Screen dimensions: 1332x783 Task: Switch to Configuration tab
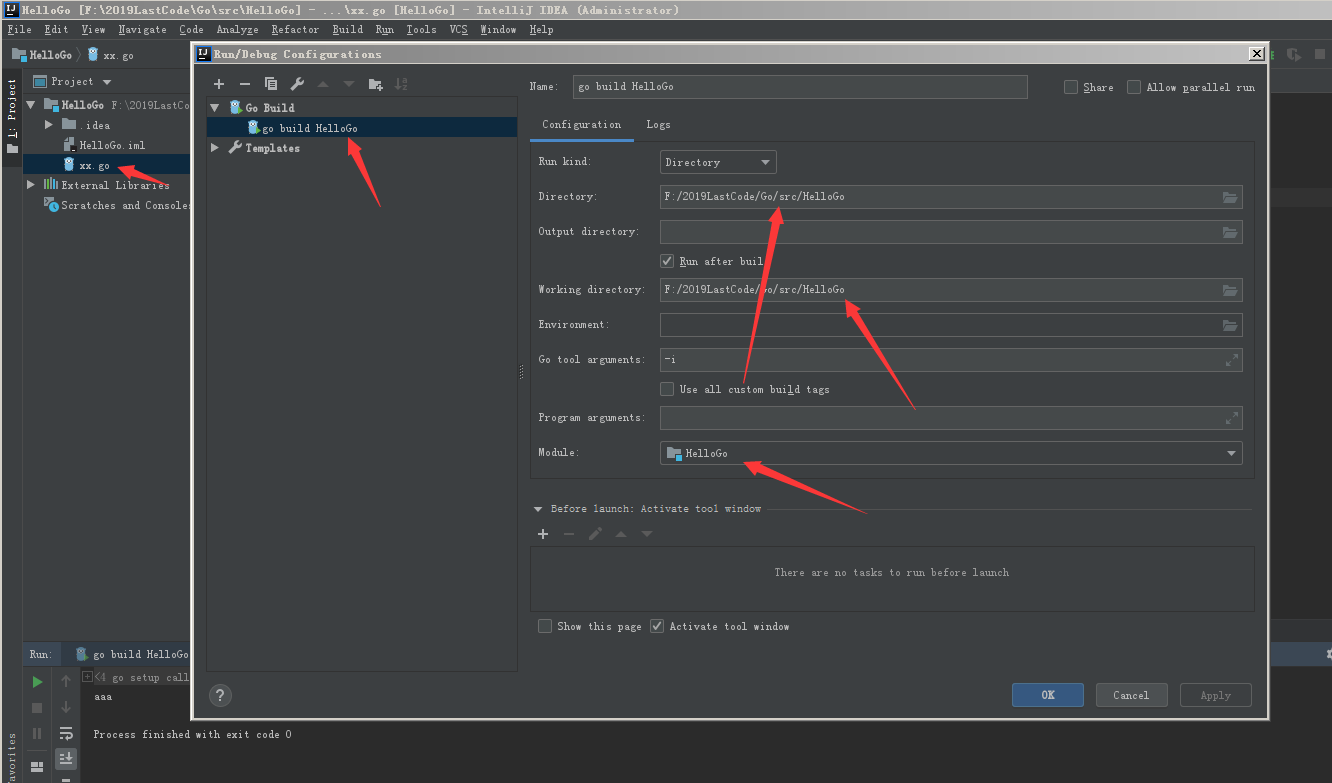click(581, 125)
